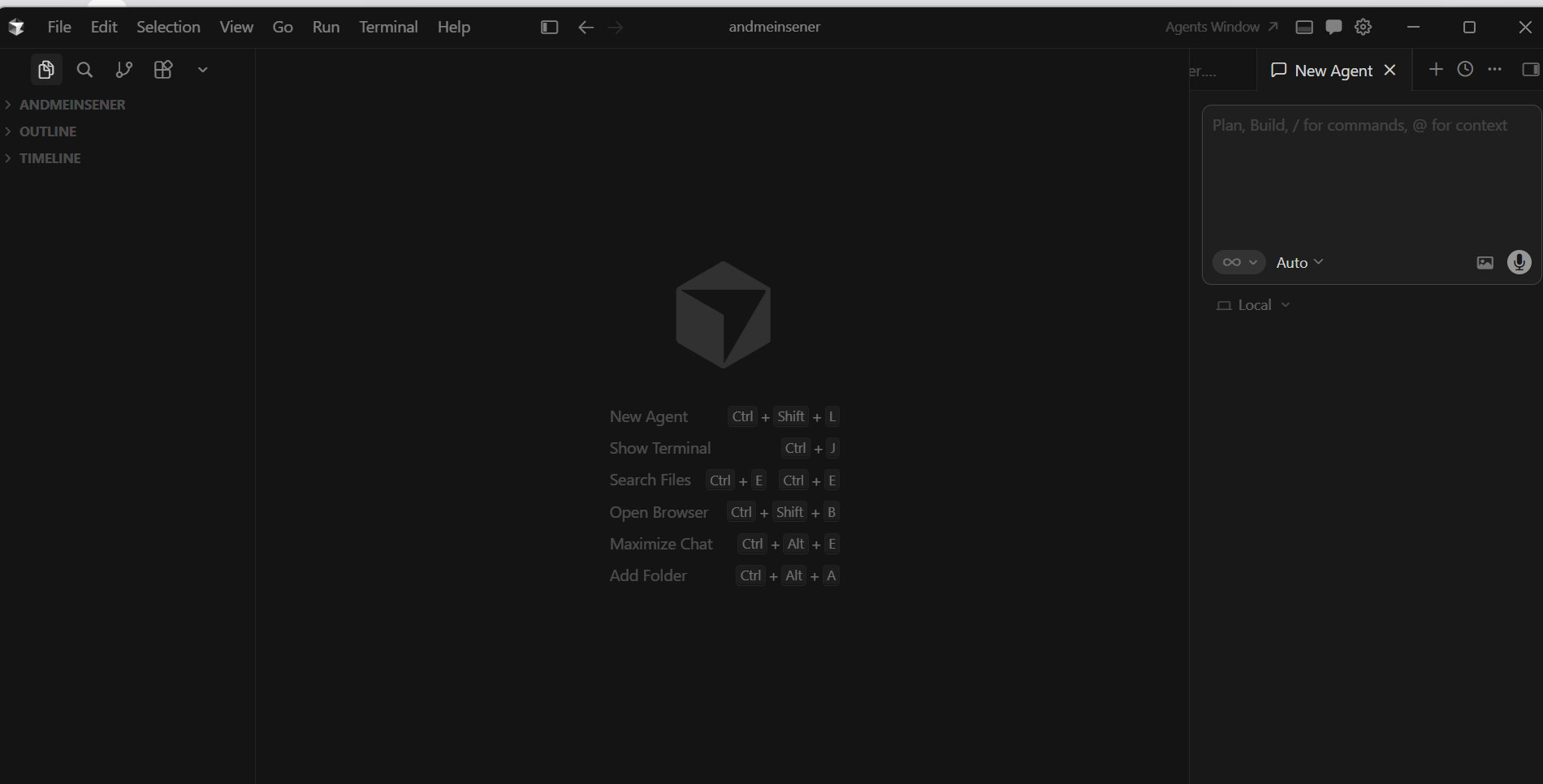Open the Agents Window link

pos(1221,27)
